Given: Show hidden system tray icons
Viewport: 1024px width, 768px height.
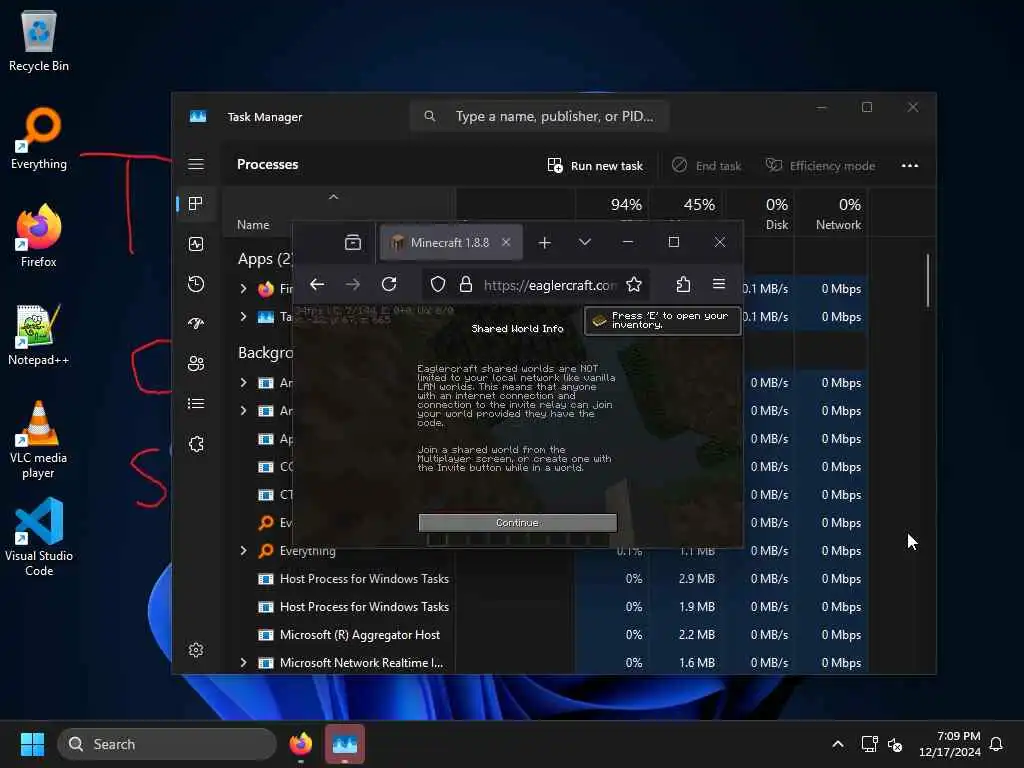Looking at the screenshot, I should pyautogui.click(x=838, y=744).
